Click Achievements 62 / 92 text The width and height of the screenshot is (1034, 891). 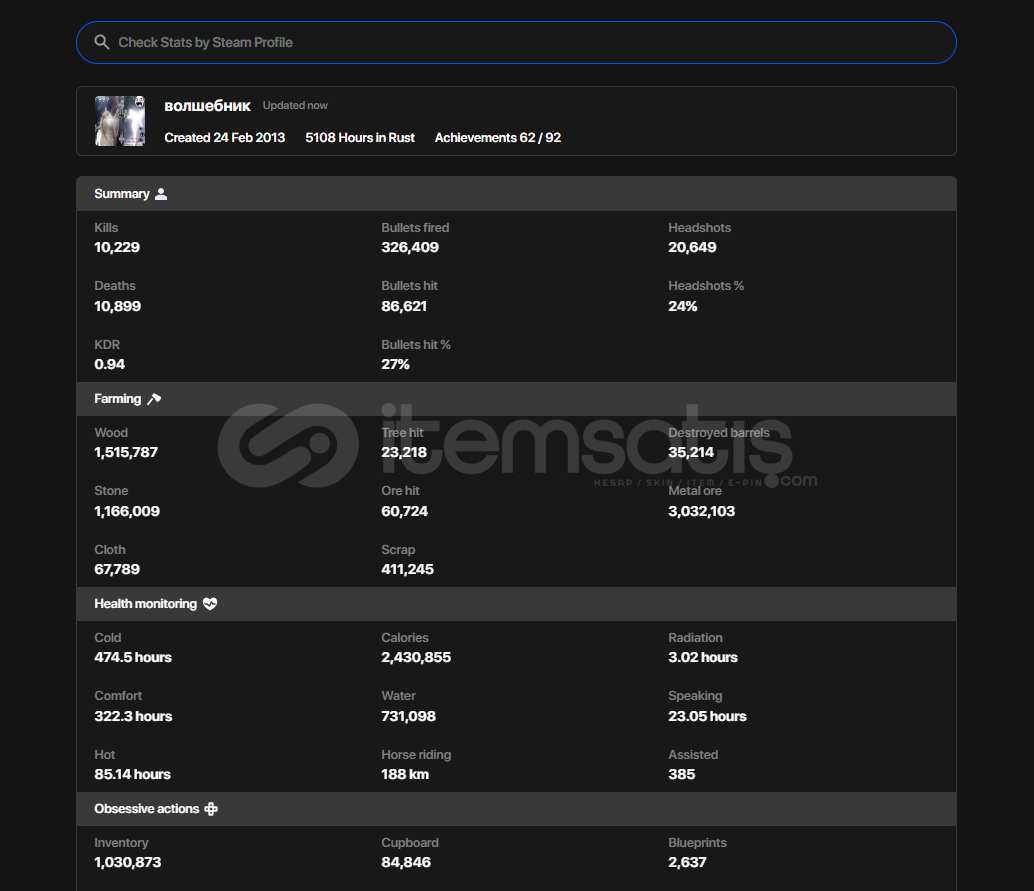coord(497,138)
